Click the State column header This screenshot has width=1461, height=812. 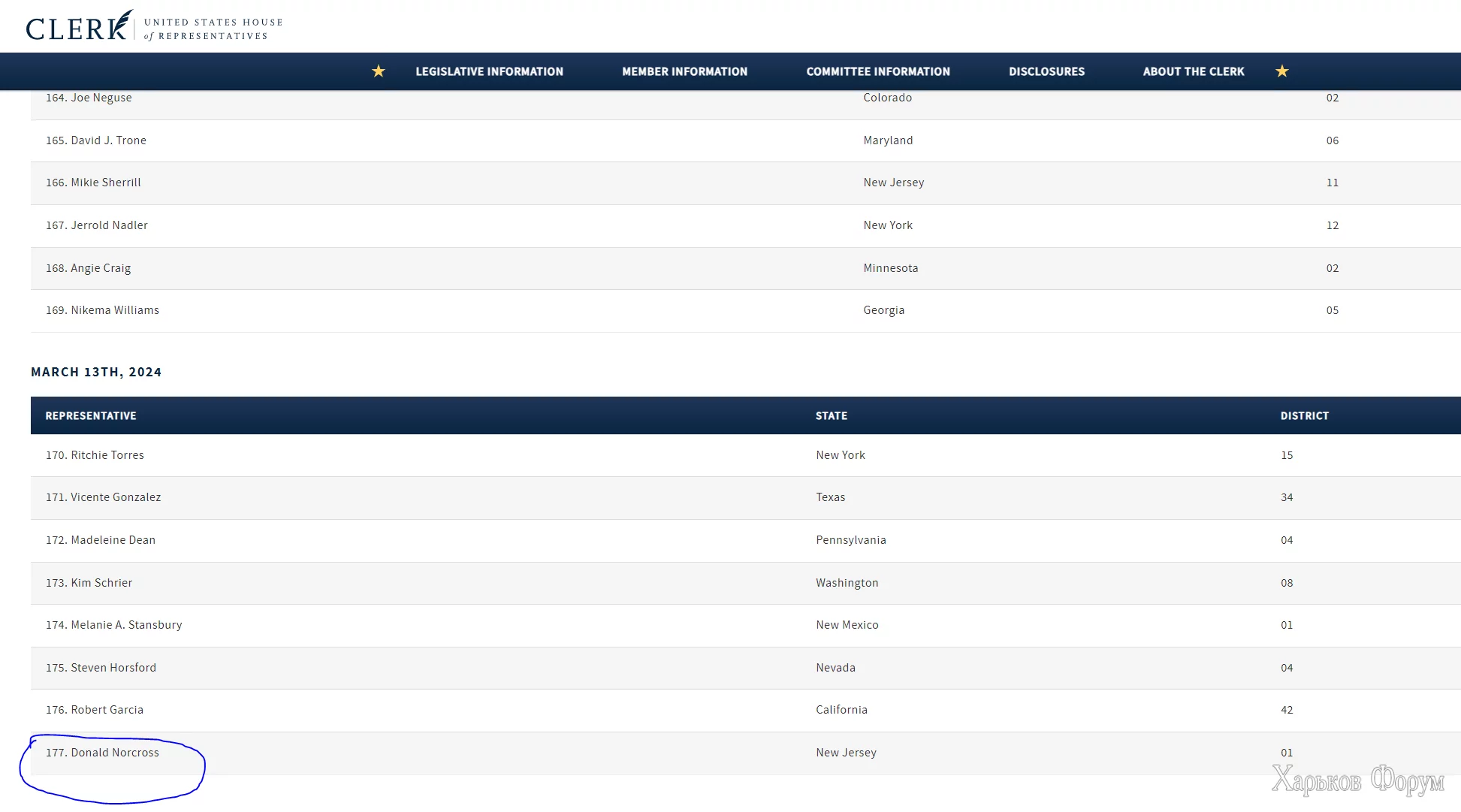tap(831, 415)
